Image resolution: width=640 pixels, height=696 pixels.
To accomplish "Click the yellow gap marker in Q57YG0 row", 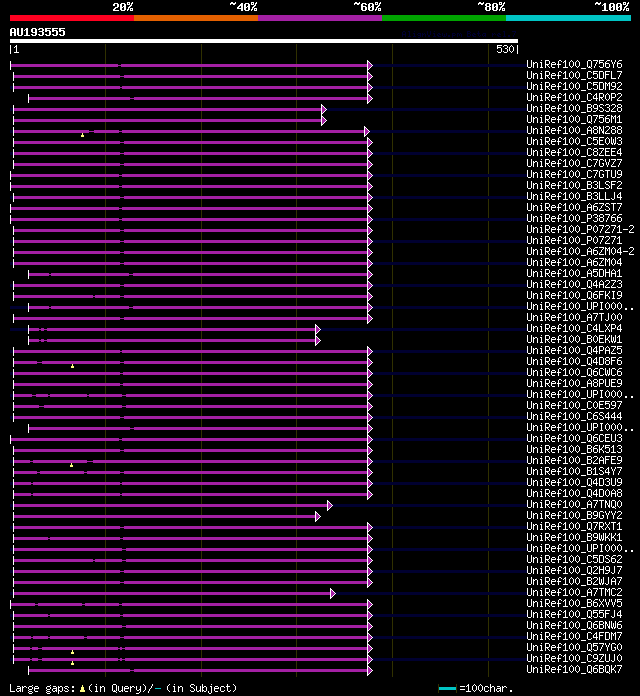I will point(72,652).
